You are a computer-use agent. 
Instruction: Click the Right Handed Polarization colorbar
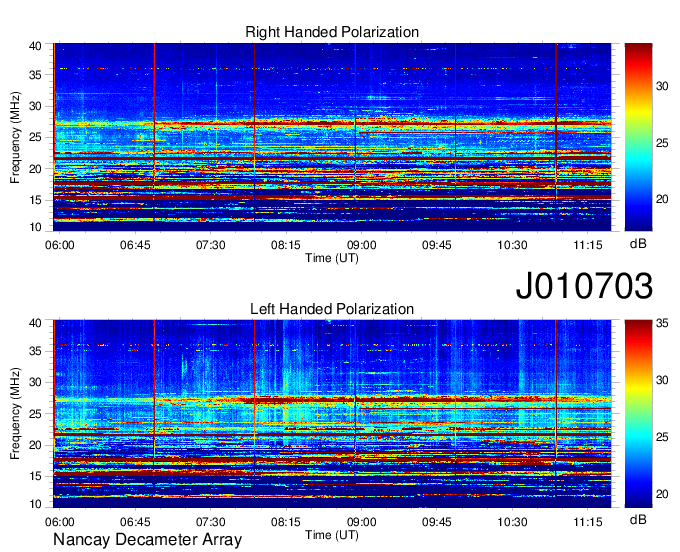tap(638, 137)
